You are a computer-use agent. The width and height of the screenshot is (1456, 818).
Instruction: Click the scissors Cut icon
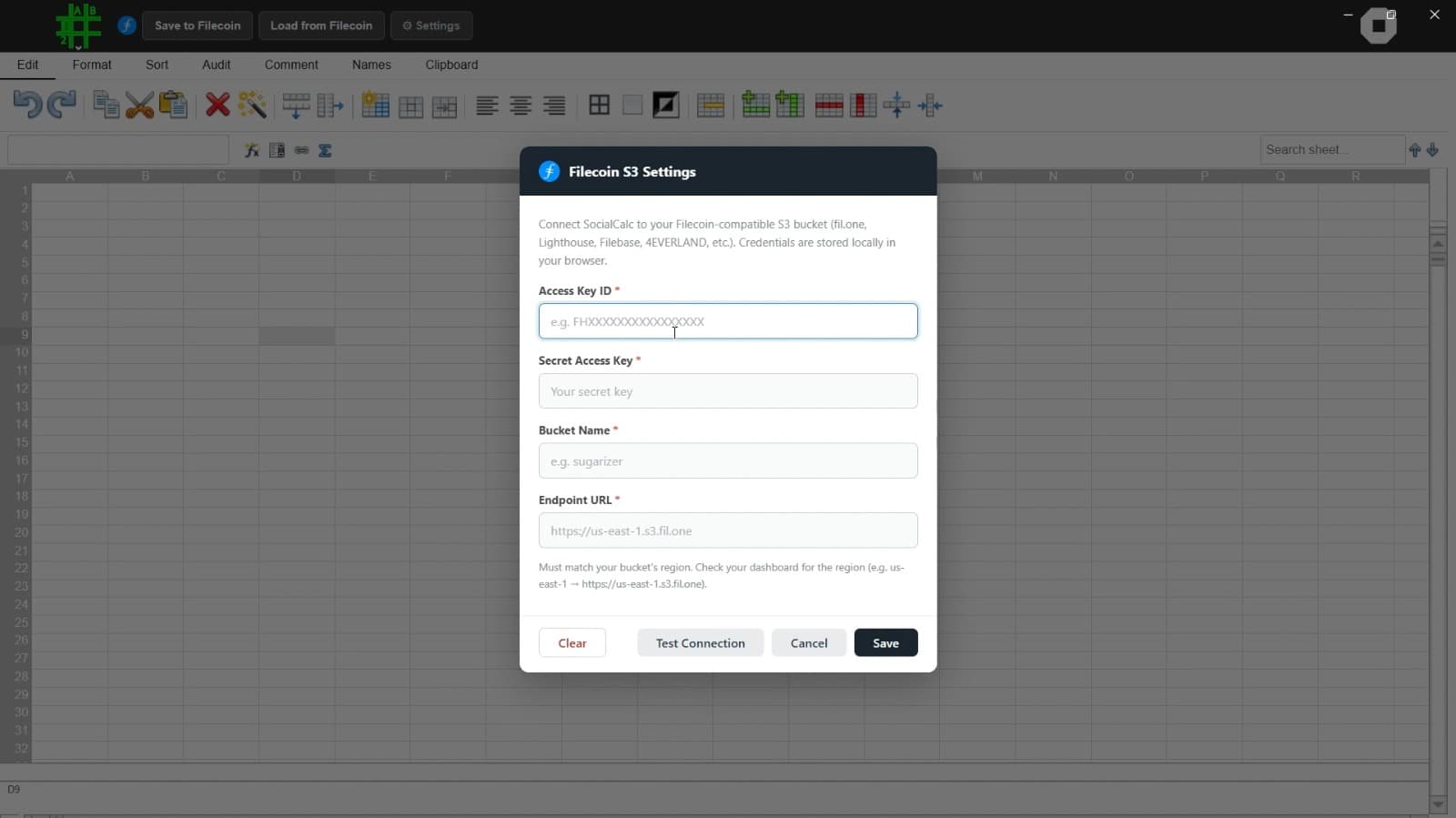(x=139, y=105)
